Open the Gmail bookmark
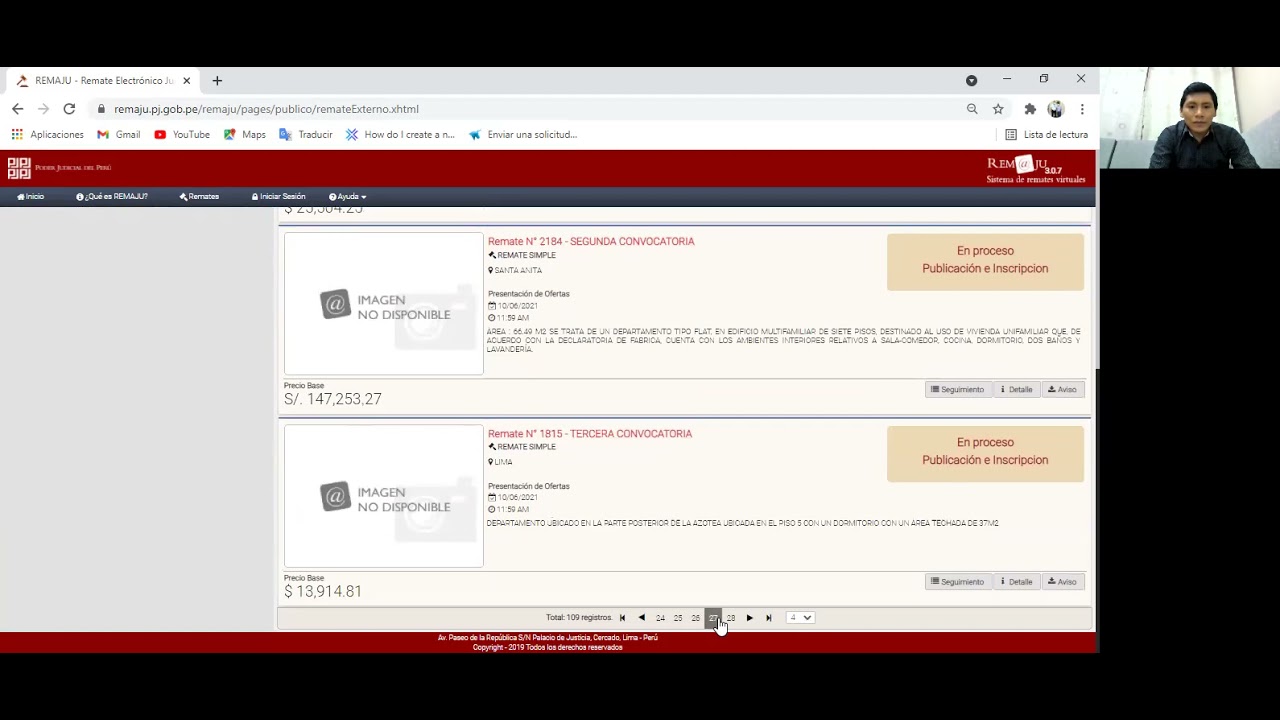Viewport: 1280px width, 720px height. click(119, 134)
